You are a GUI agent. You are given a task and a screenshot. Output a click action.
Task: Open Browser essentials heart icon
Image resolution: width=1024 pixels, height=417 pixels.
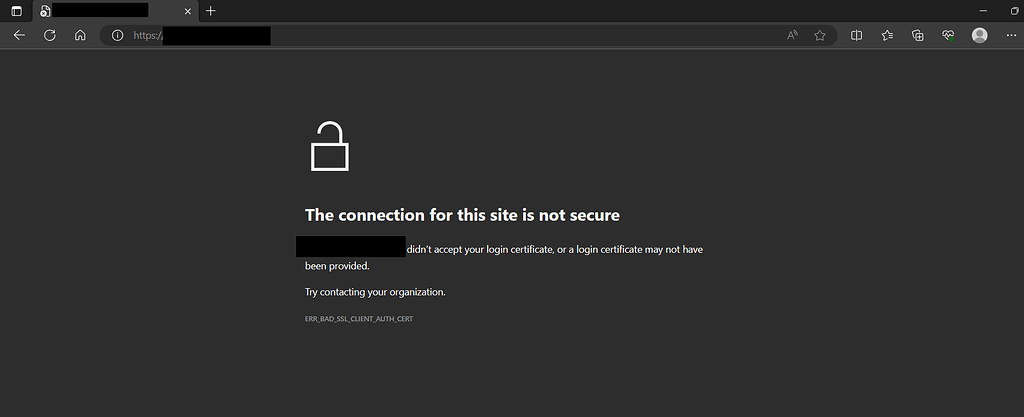948,35
